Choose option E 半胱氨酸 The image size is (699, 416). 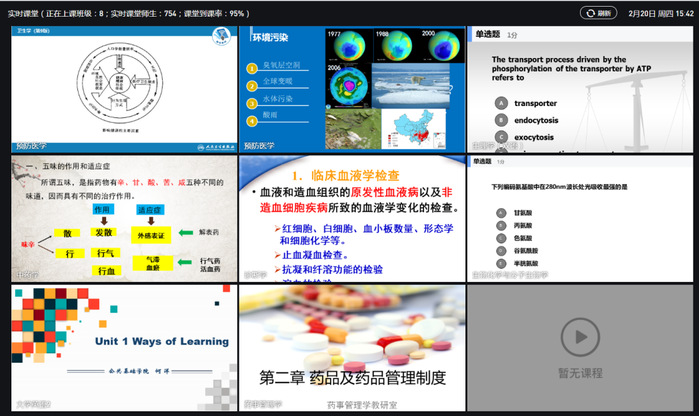point(517,263)
